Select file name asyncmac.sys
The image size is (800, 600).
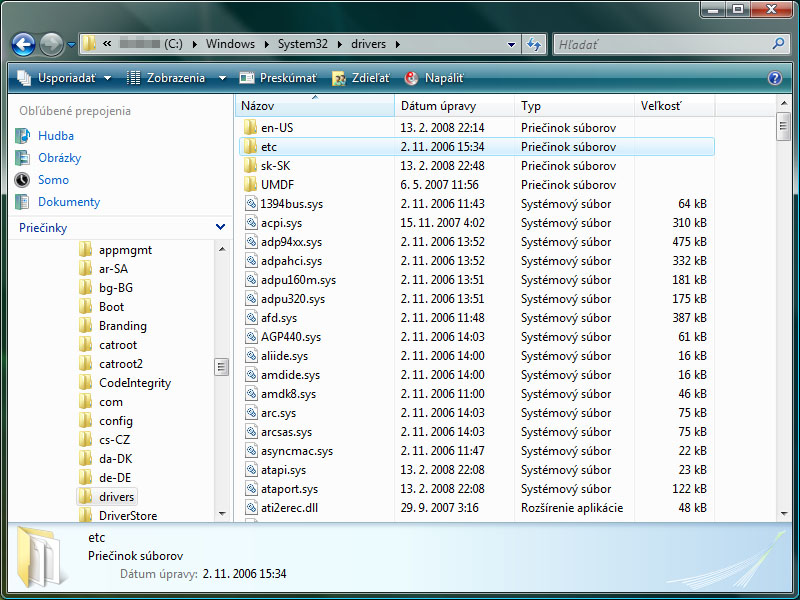click(297, 451)
